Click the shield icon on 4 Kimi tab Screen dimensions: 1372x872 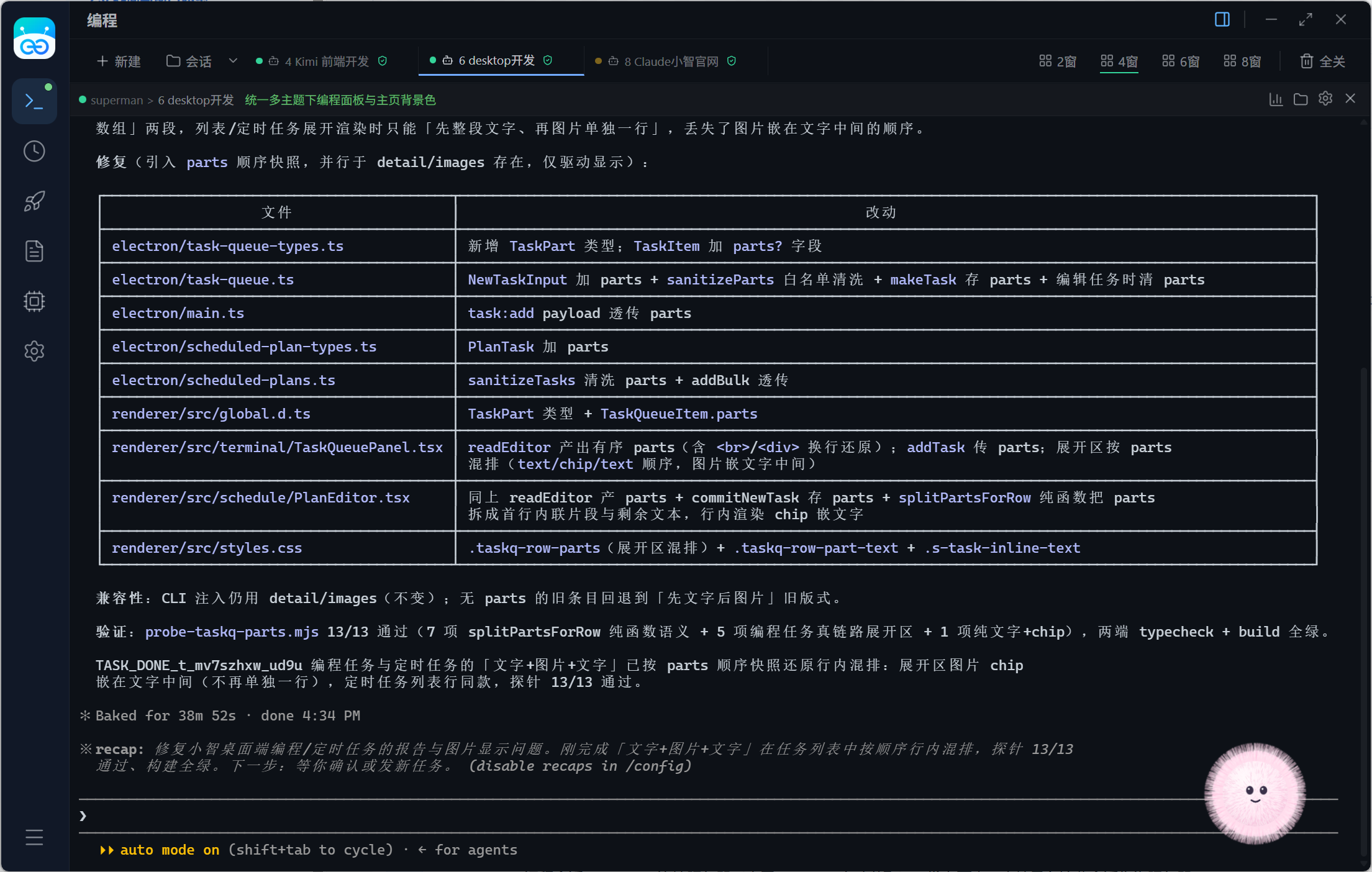pyautogui.click(x=383, y=61)
